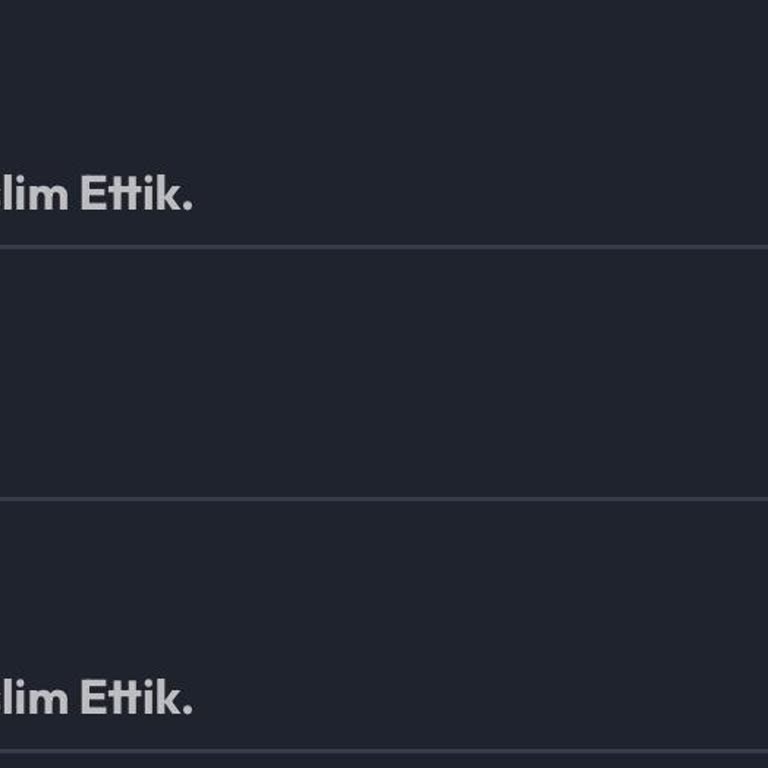Click the lower "Ettik." message text
This screenshot has width=768, height=768.
pyautogui.click(x=135, y=698)
